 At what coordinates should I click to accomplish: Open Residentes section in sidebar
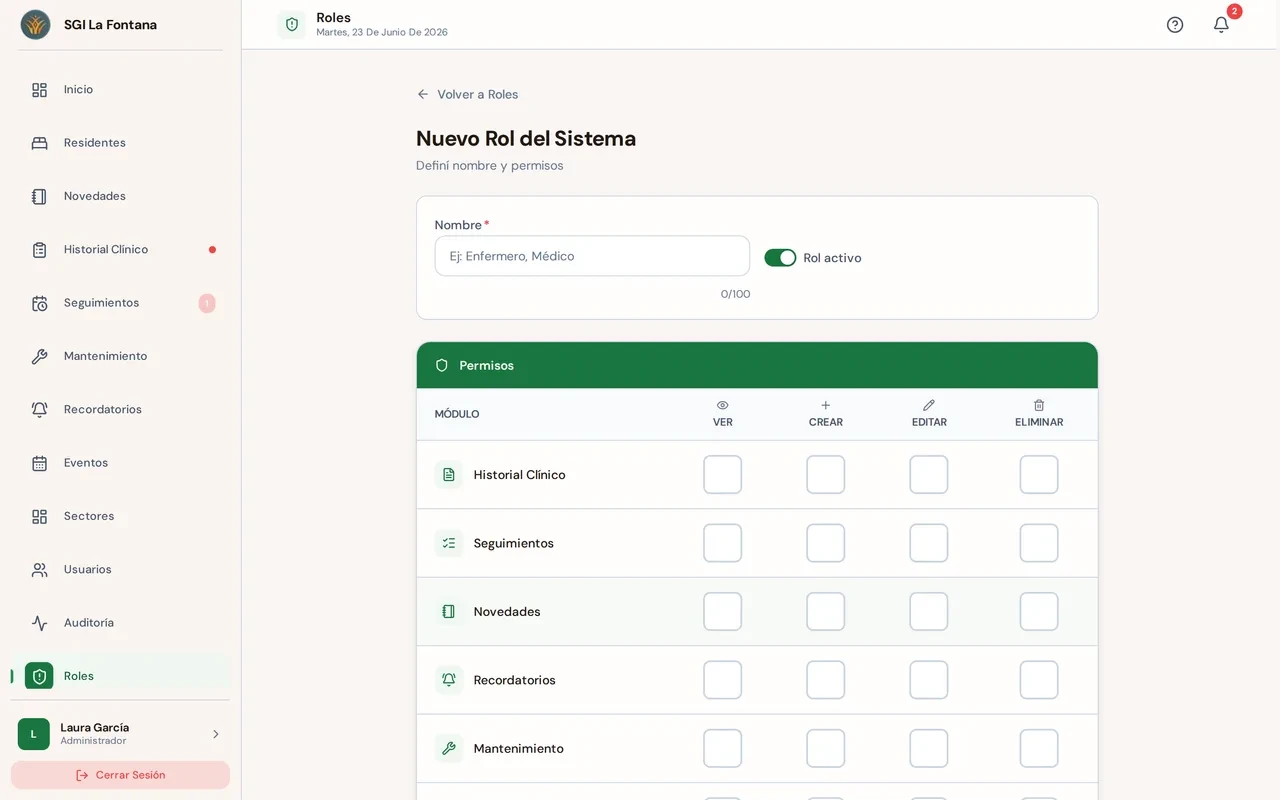coord(120,143)
